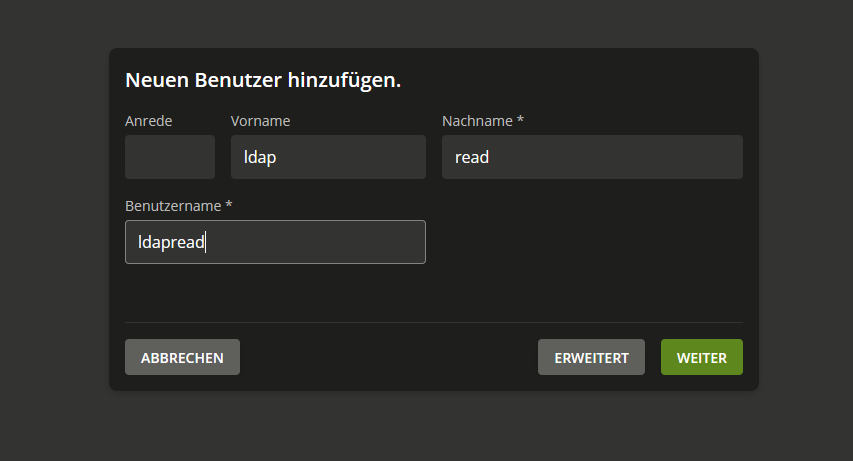Select the Nachname field containing read
This screenshot has height=461, width=853.
(592, 157)
